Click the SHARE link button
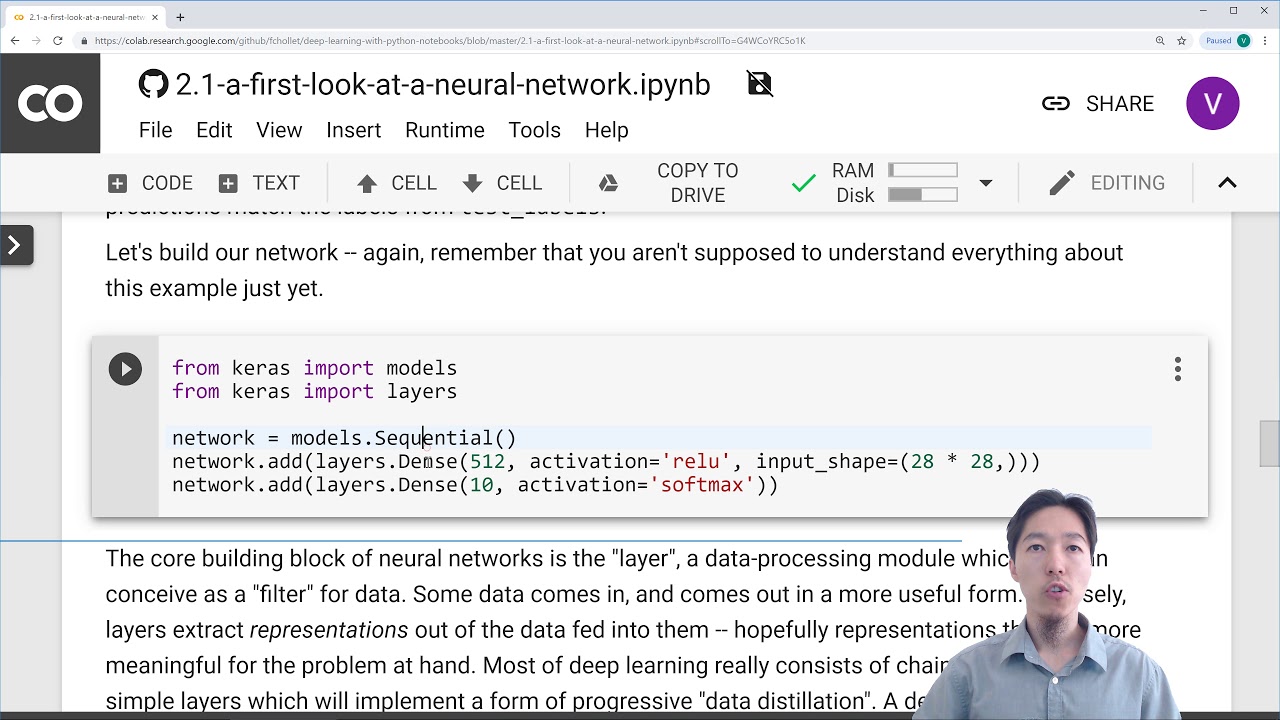Image resolution: width=1280 pixels, height=720 pixels. (x=1098, y=103)
